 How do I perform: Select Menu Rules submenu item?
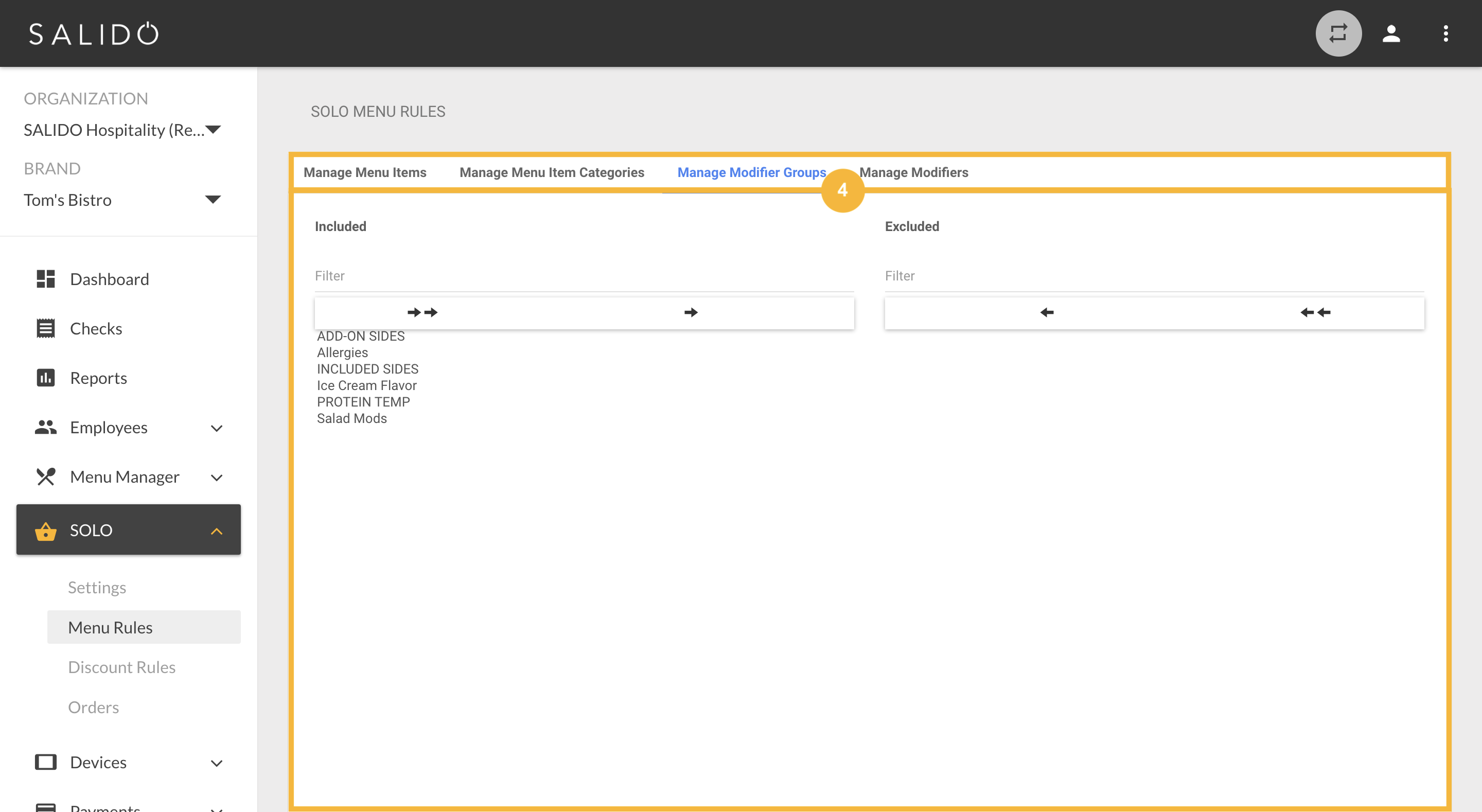coord(144,627)
